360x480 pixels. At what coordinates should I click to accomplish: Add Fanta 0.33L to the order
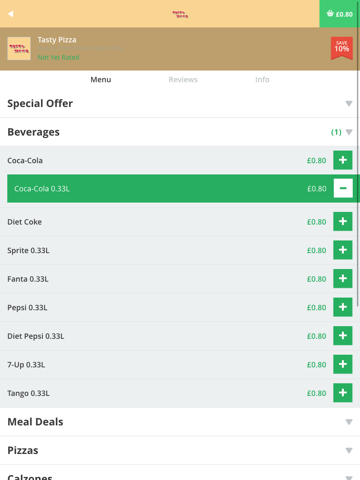[343, 279]
